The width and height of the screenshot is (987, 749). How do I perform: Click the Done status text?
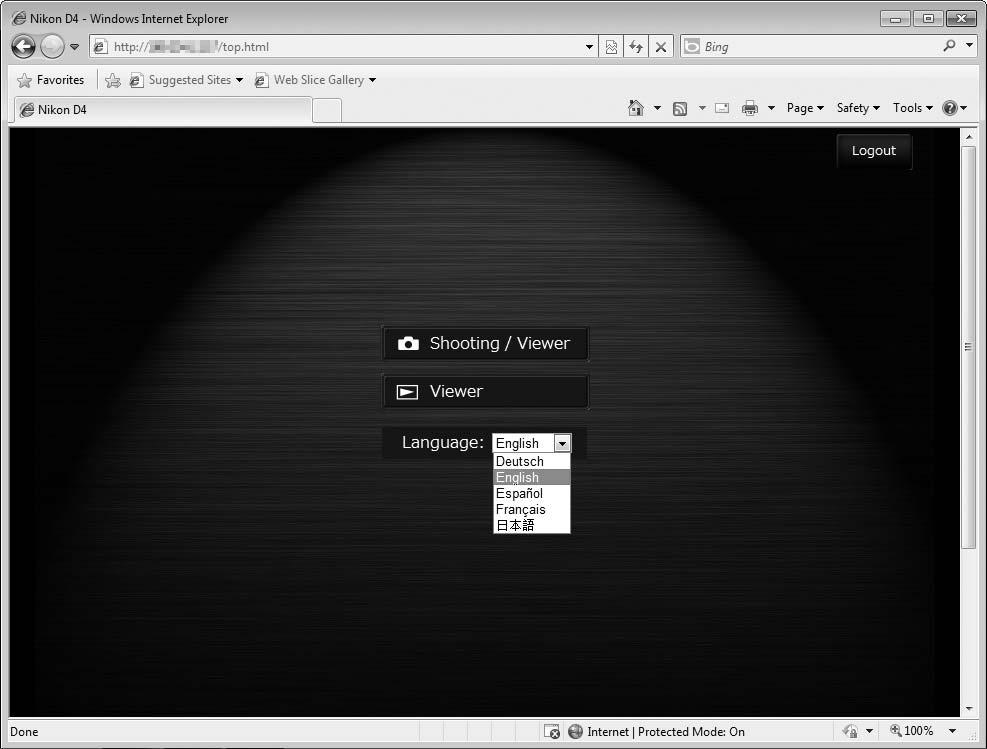[x=25, y=731]
